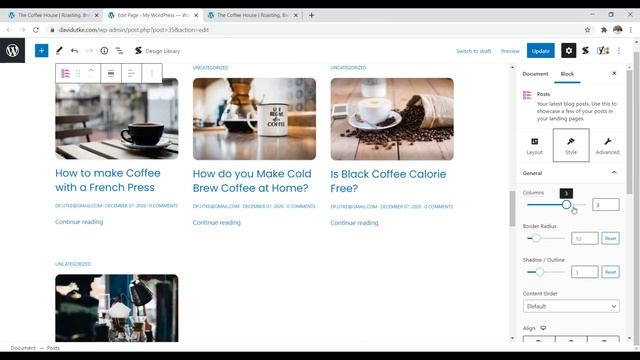Close the settings sidebar

click(614, 73)
